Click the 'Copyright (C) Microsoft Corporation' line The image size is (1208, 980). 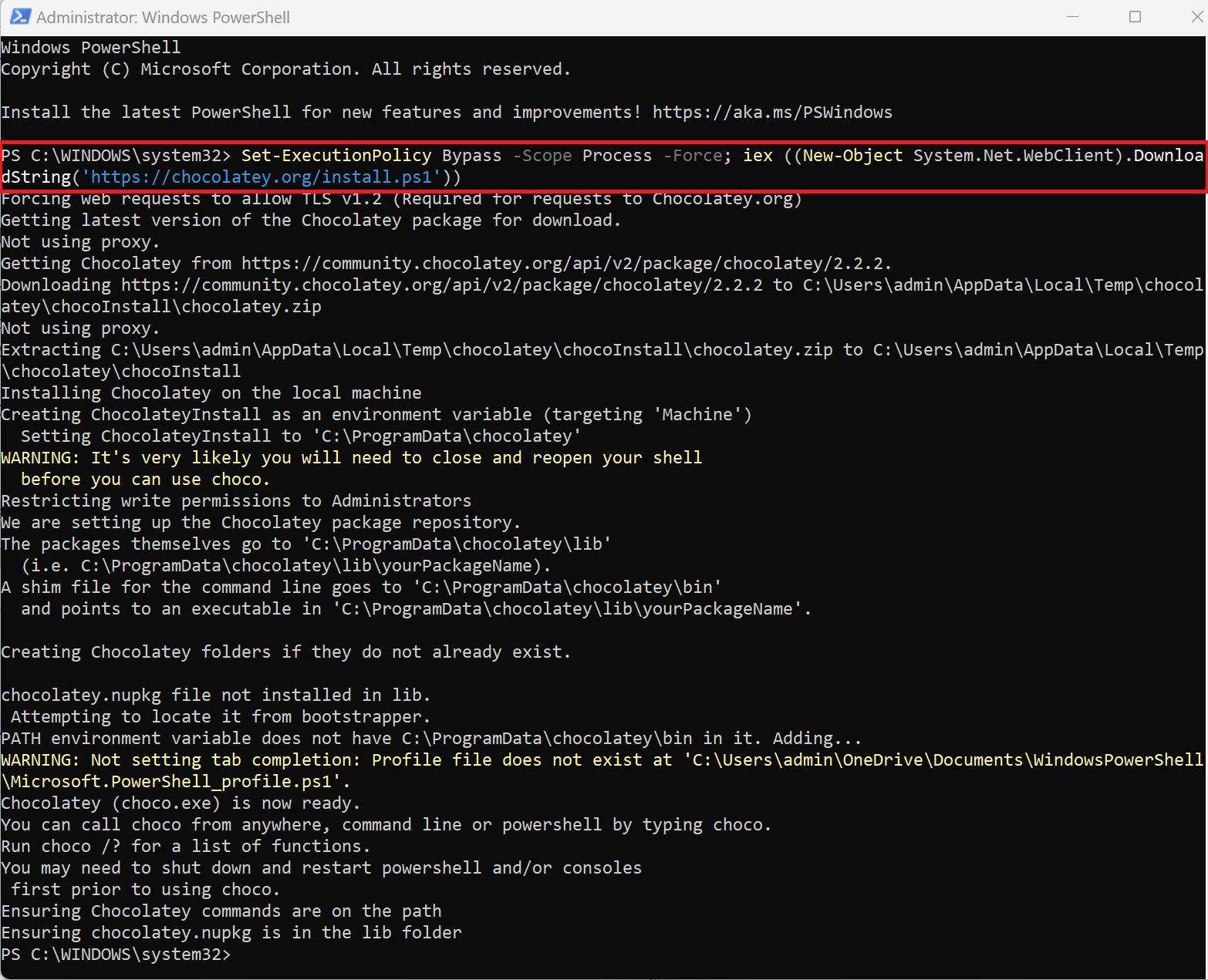pyautogui.click(x=286, y=69)
